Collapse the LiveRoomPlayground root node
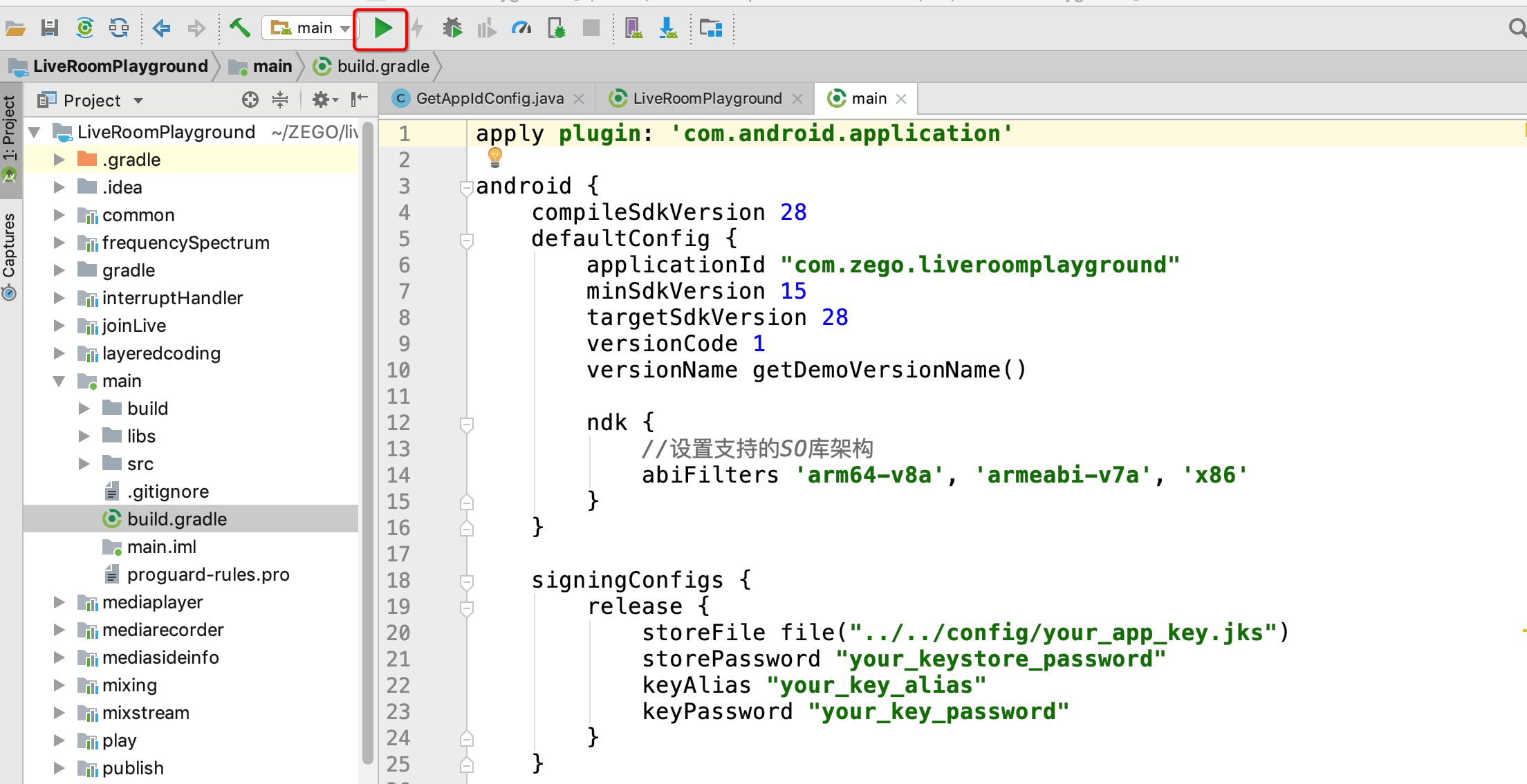The height and width of the screenshot is (784, 1527). (x=34, y=131)
